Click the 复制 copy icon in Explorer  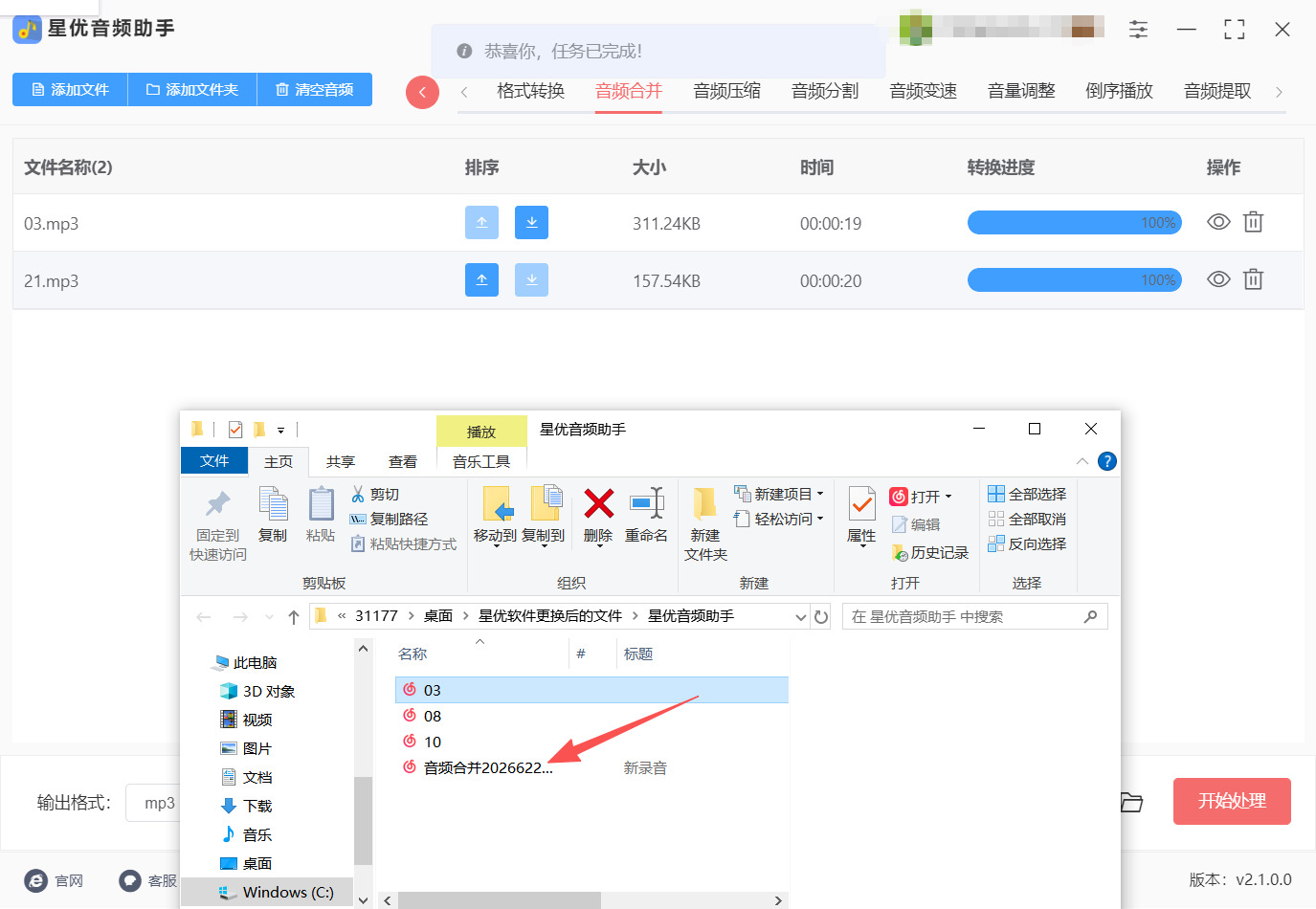(x=273, y=503)
